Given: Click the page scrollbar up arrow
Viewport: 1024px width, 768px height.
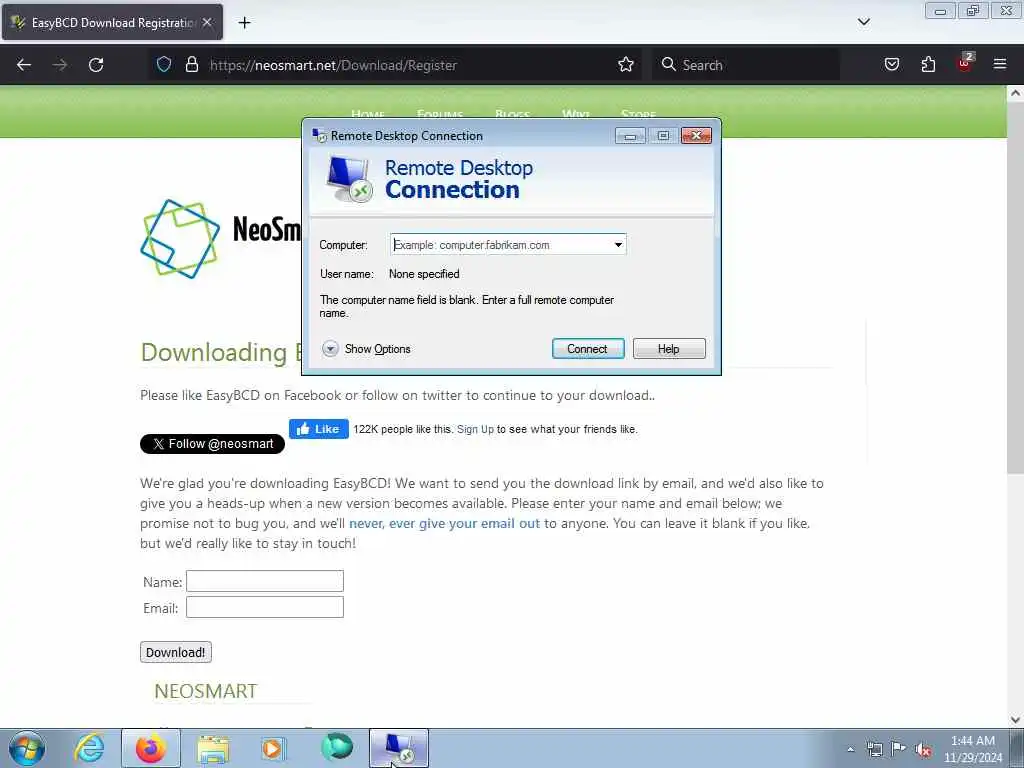Looking at the screenshot, I should click(x=1015, y=93).
